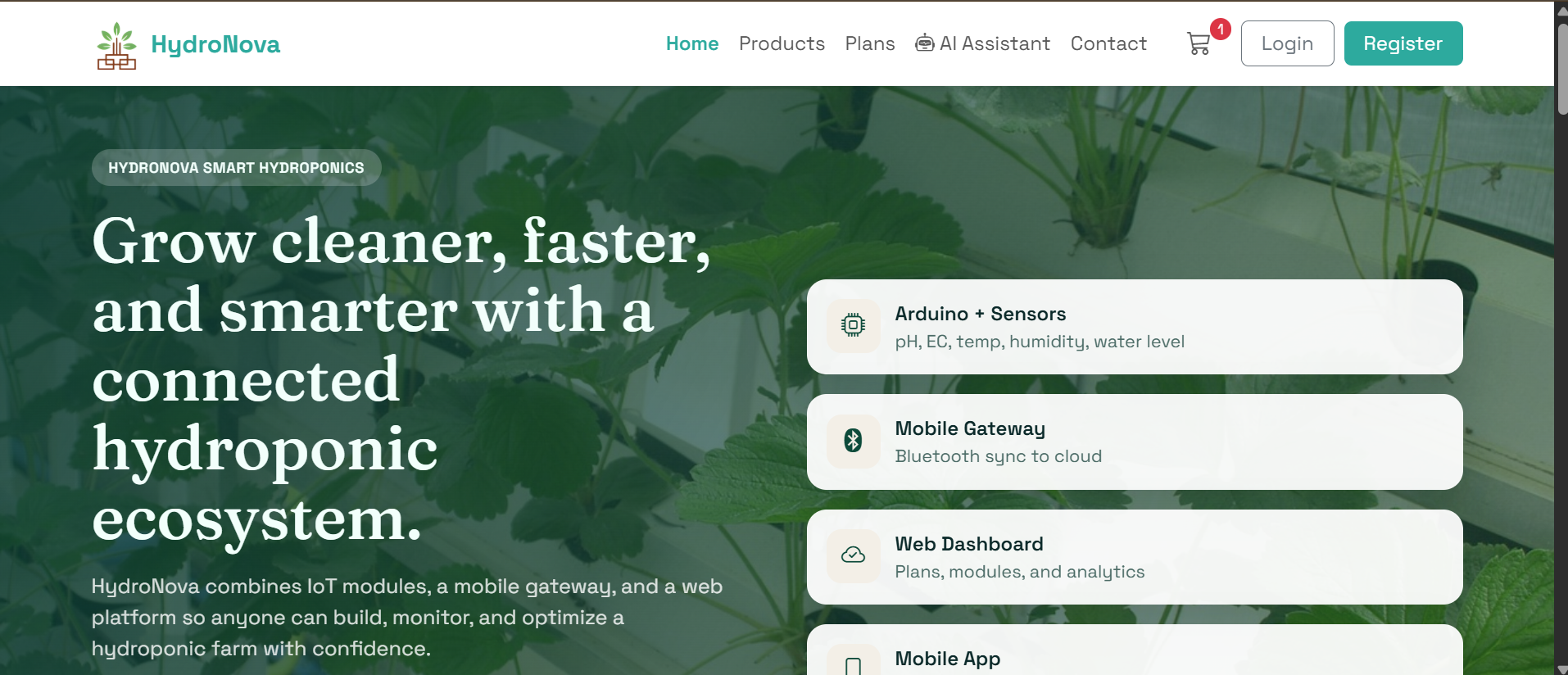This screenshot has height=675, width=1568.
Task: Go to the Home nav item
Action: pyautogui.click(x=692, y=43)
